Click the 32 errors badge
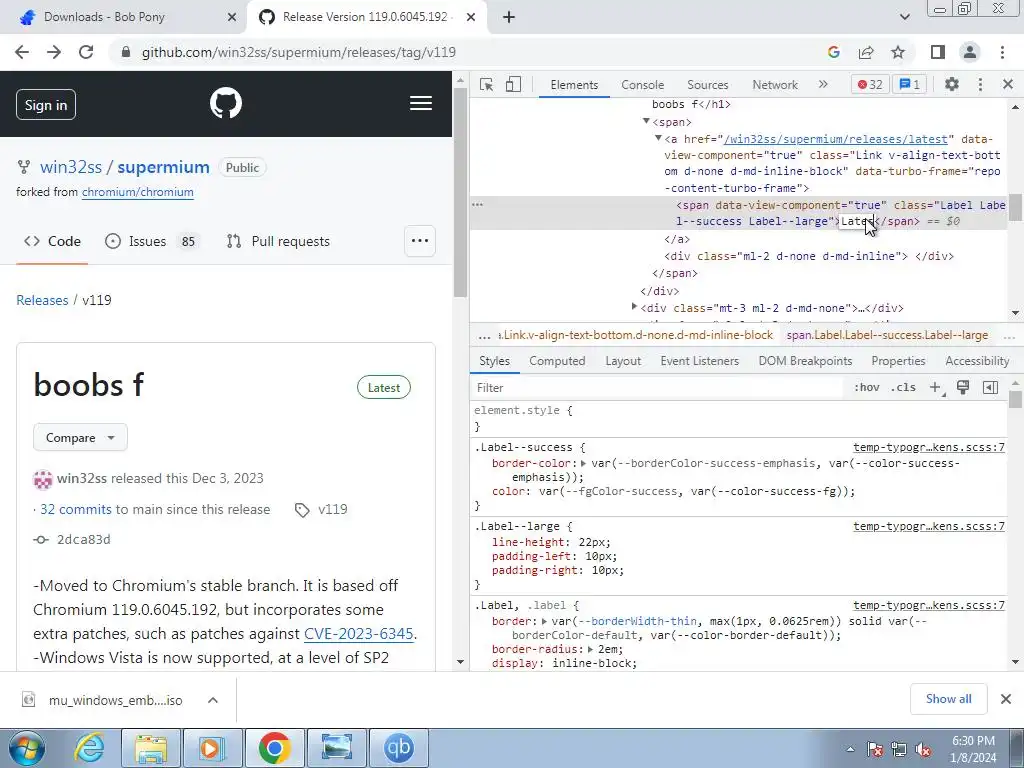The width and height of the screenshot is (1024, 768). coord(870,85)
